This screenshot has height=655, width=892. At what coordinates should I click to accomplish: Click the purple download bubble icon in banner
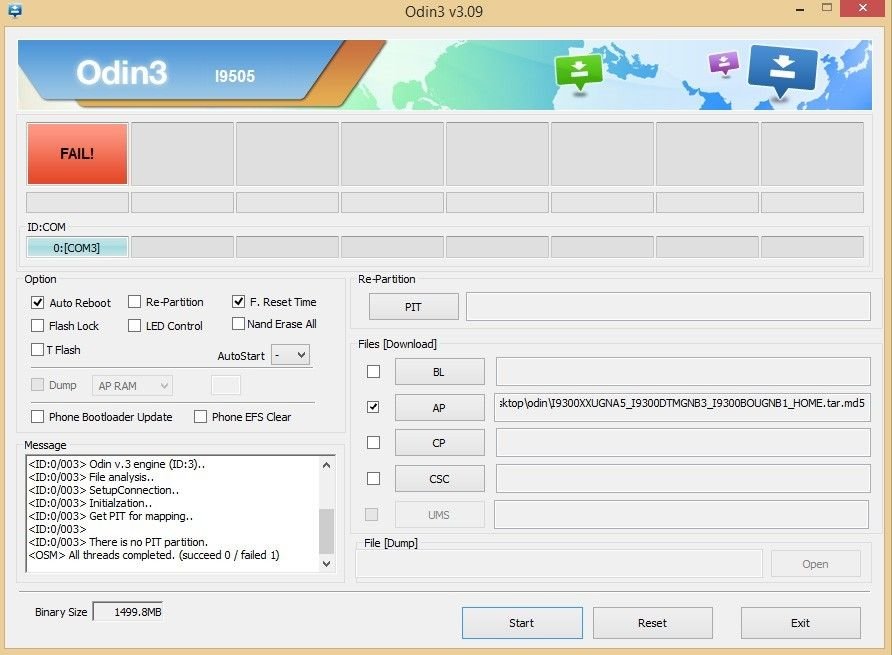[724, 63]
